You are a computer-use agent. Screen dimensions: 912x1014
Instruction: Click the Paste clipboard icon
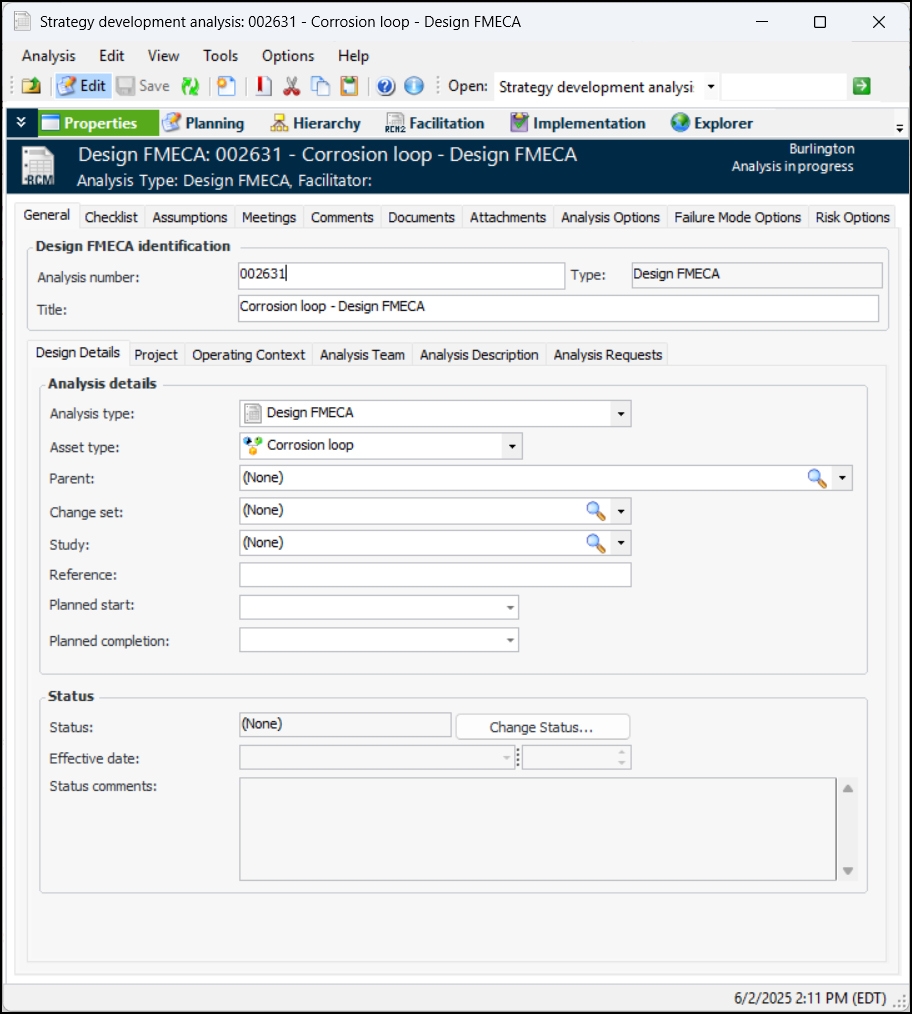[349, 87]
